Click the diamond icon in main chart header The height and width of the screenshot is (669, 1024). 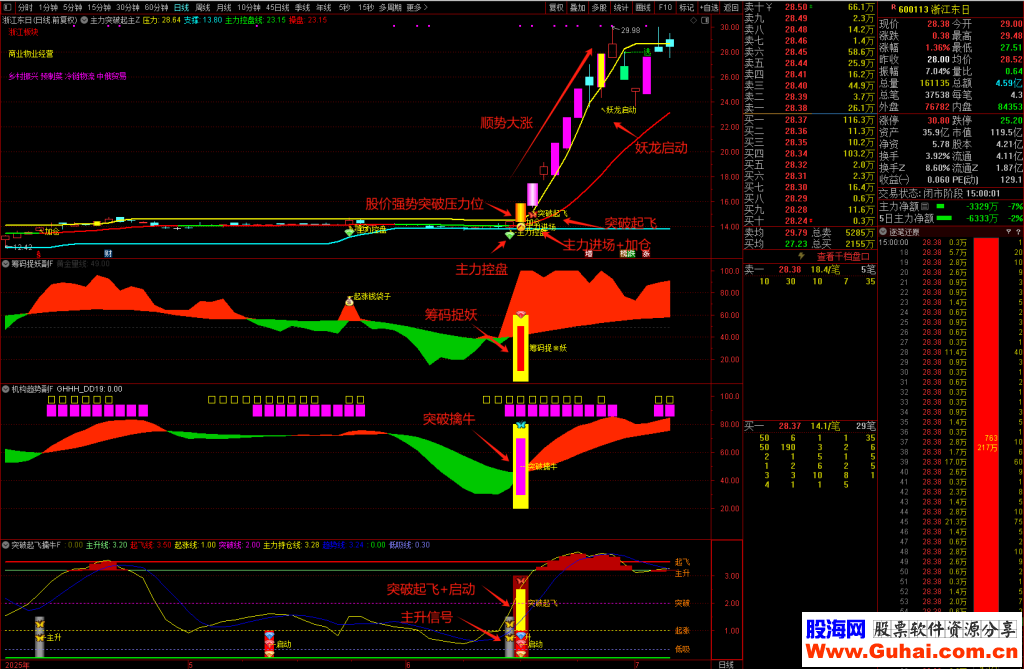(x=694, y=20)
